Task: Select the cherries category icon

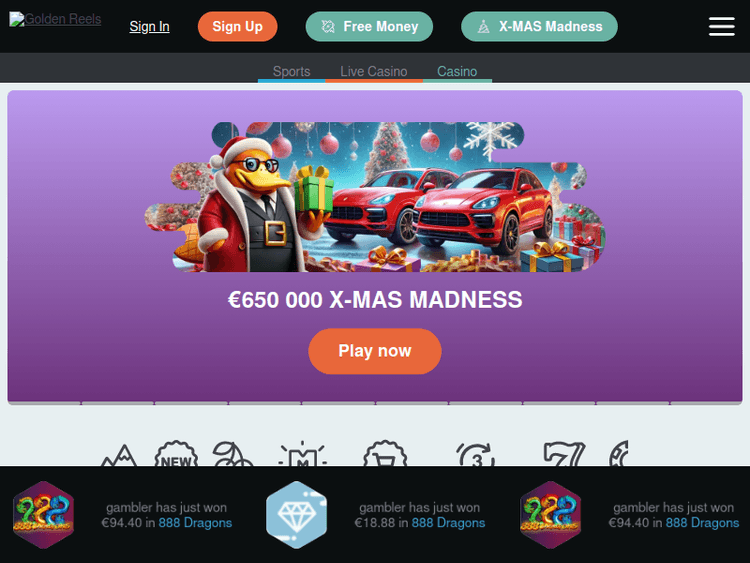Action: (x=232, y=453)
